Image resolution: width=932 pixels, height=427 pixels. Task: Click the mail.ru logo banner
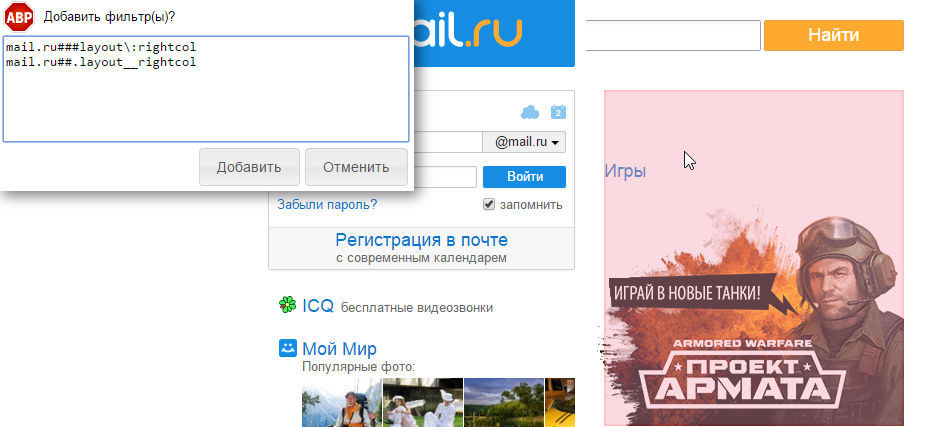pyautogui.click(x=494, y=33)
